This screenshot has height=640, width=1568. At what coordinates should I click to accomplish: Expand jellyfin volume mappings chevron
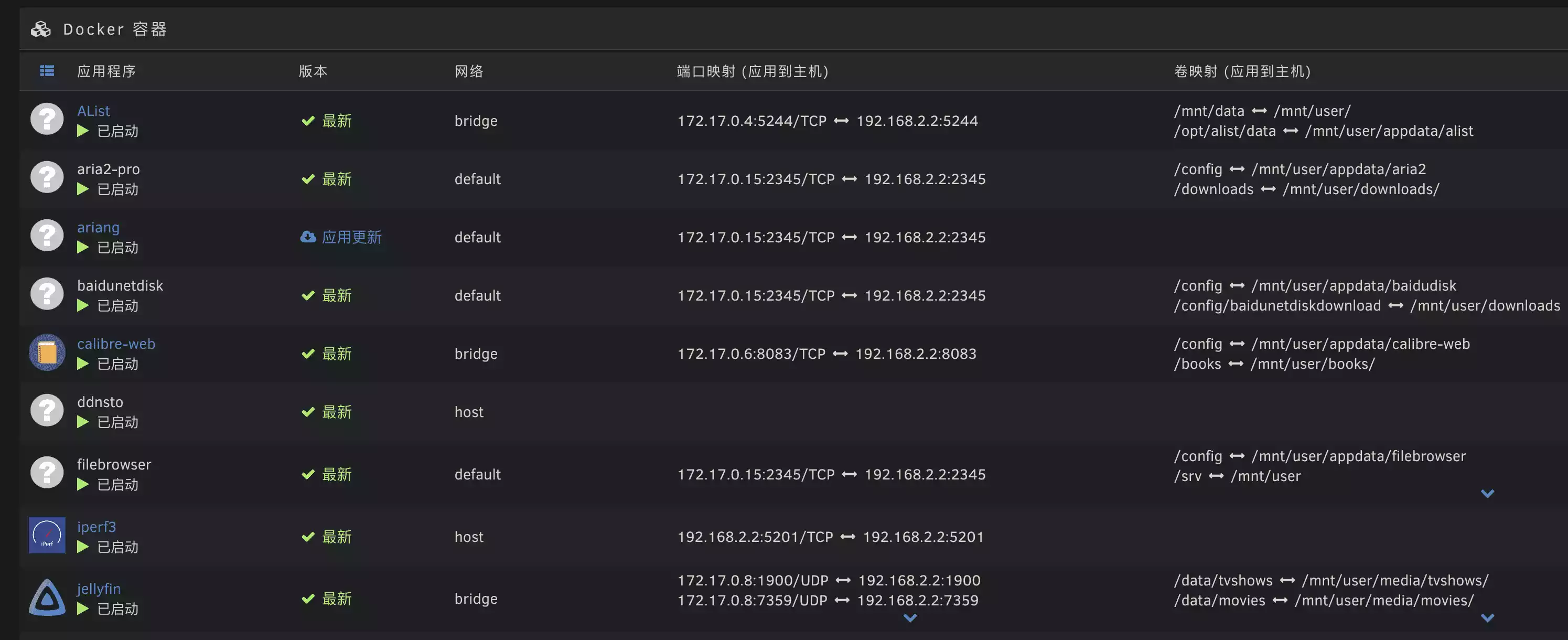tap(1487, 618)
